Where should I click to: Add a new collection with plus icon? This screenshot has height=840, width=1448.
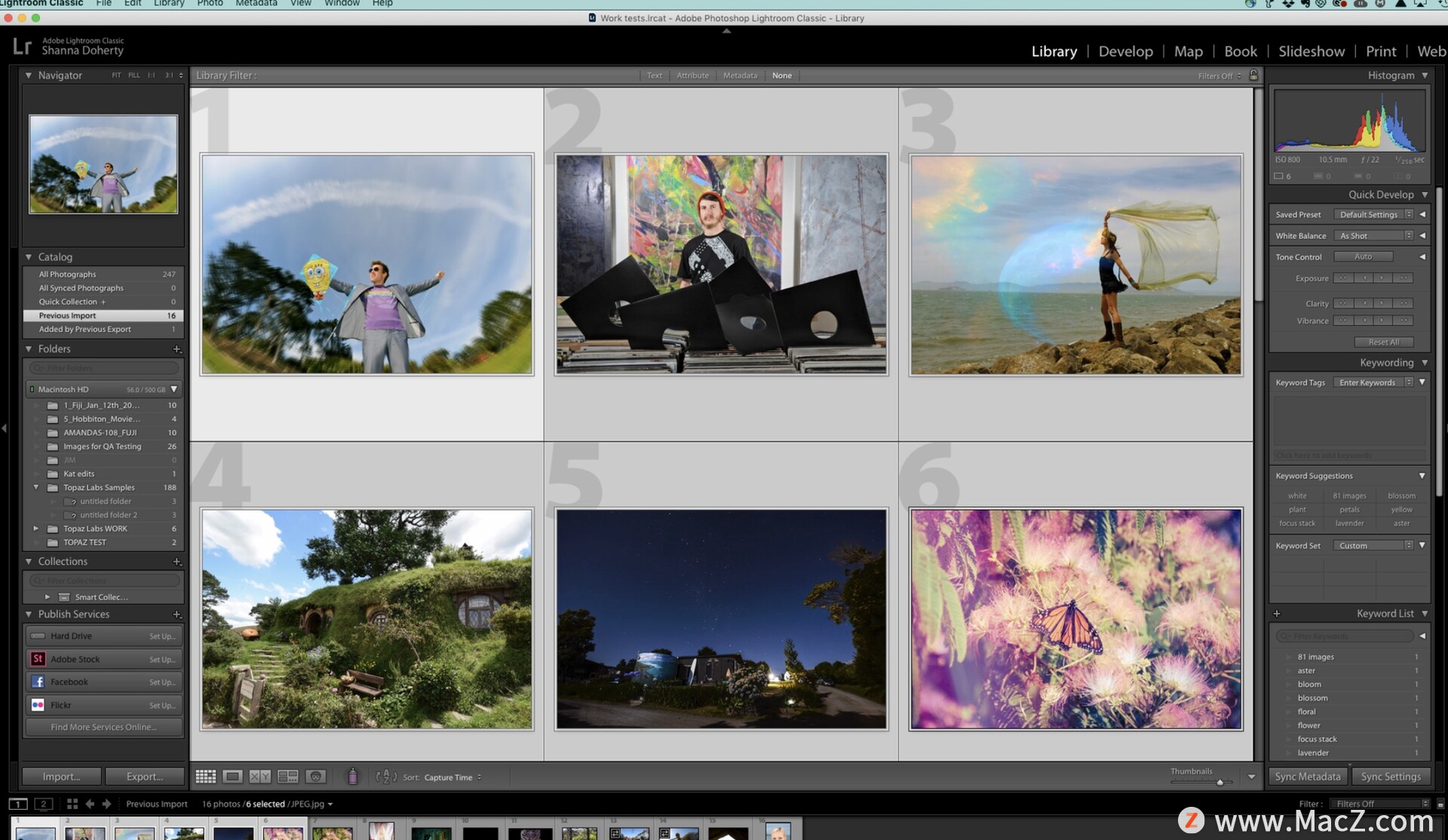[177, 562]
